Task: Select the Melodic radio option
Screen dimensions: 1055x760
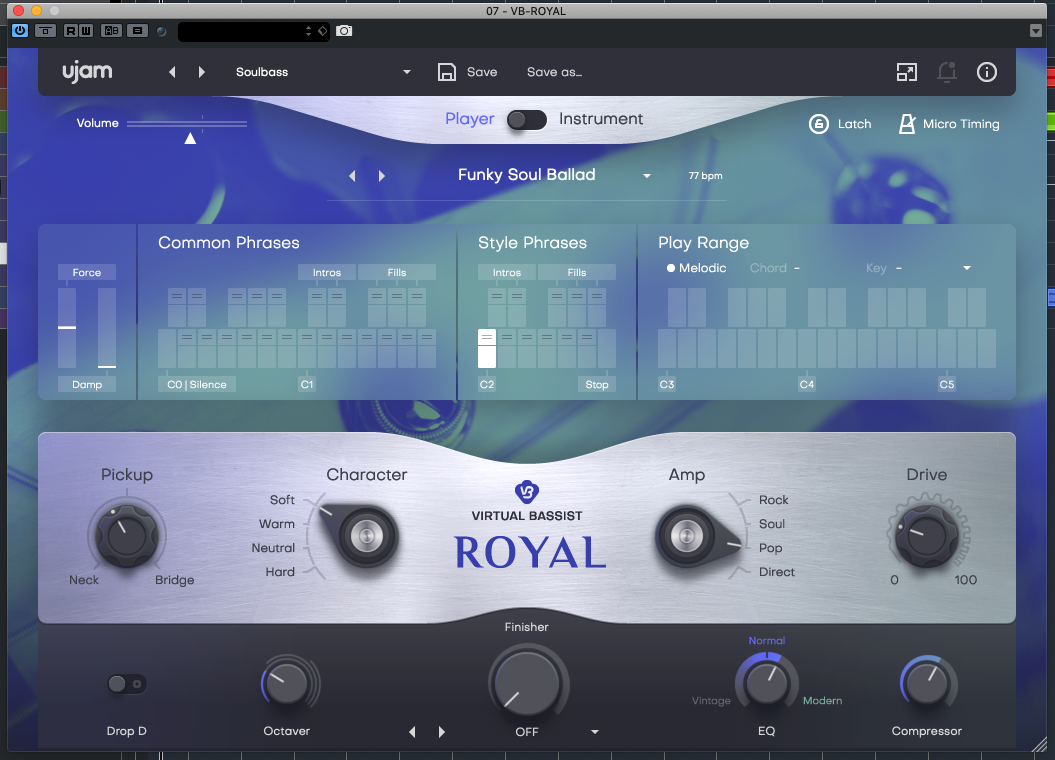Action: pos(671,268)
